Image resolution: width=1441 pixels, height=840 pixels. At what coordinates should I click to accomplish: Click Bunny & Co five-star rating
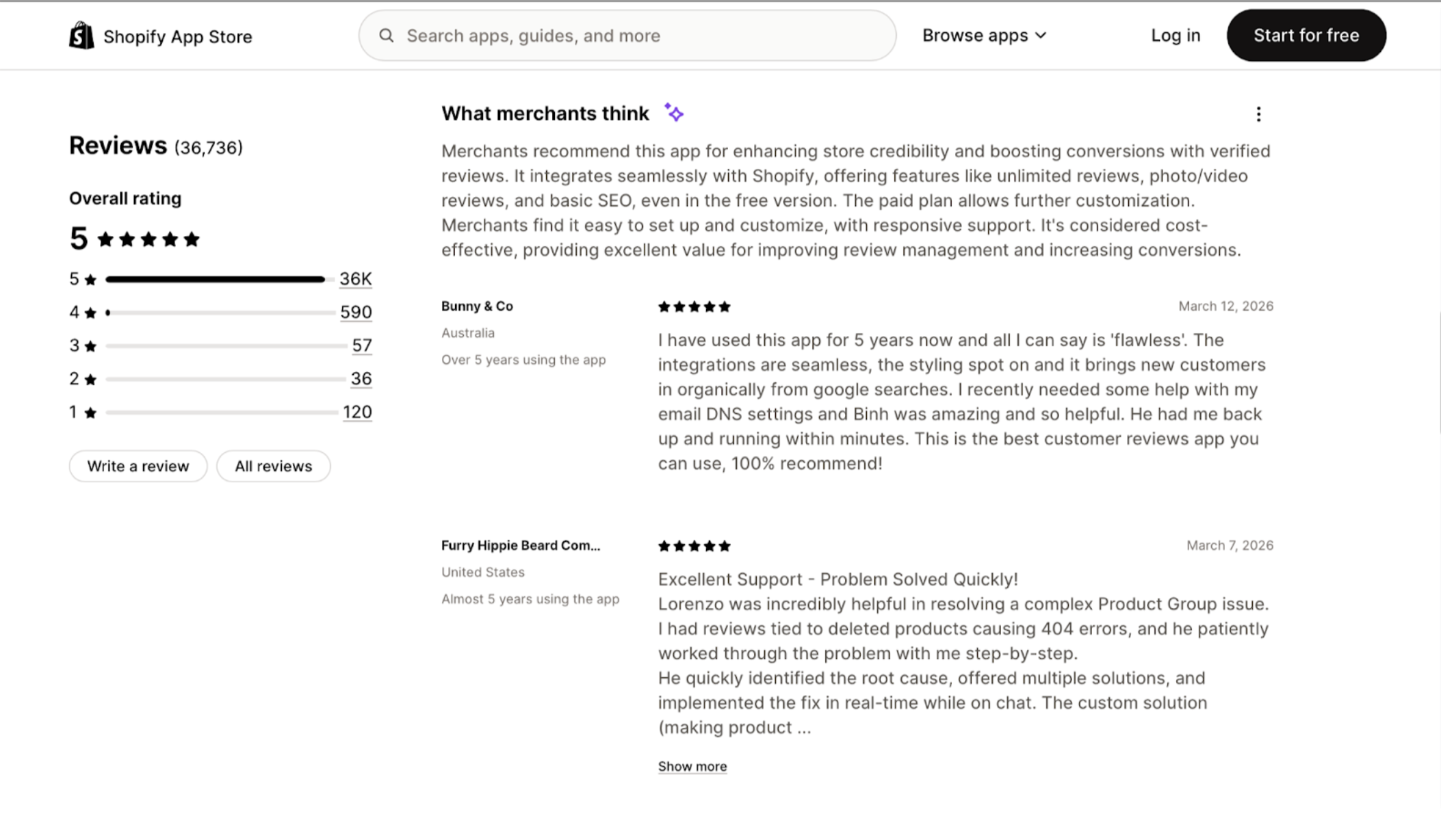pos(694,307)
